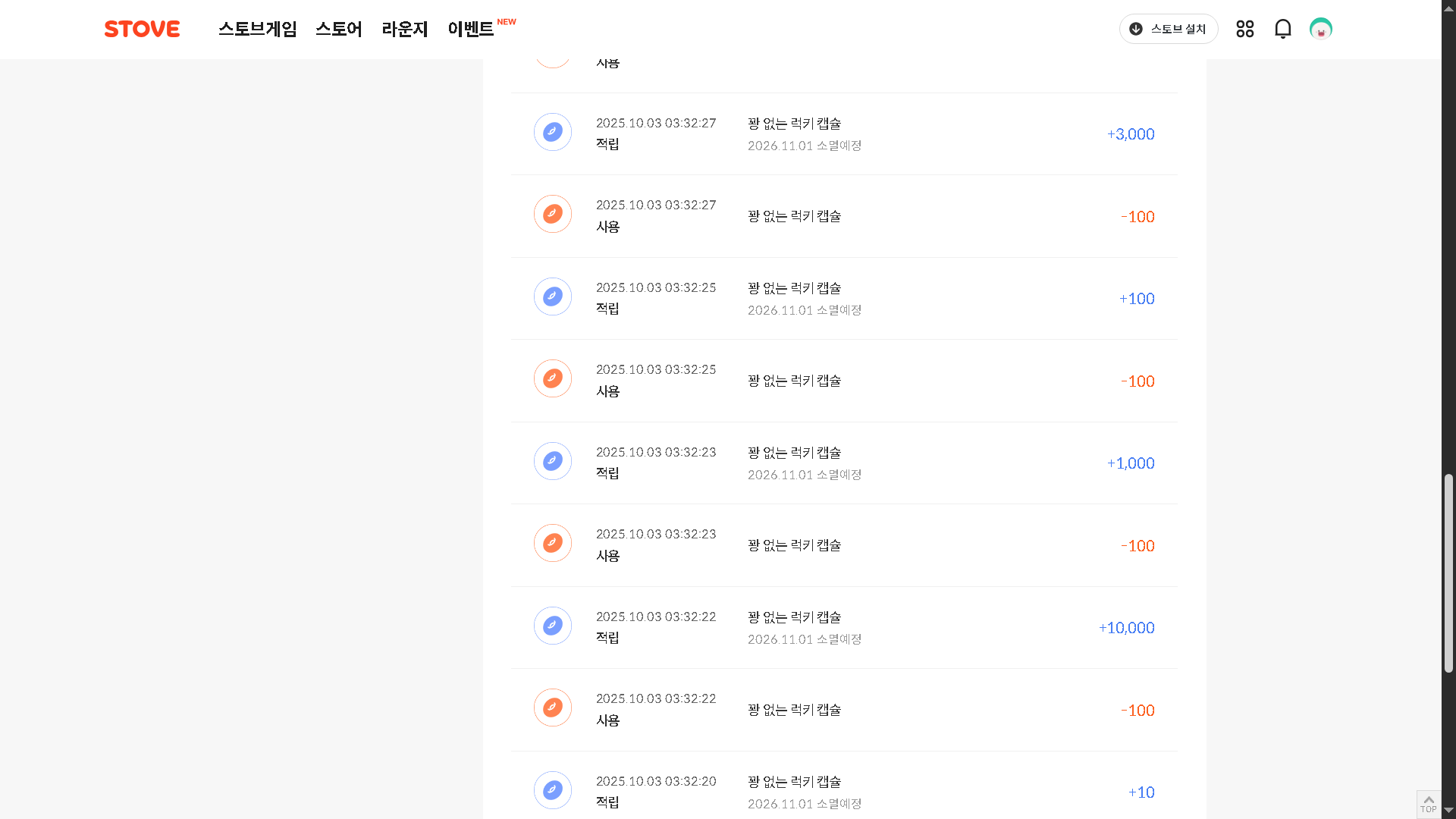Click the 03:32:25 +100 entry title

point(794,288)
